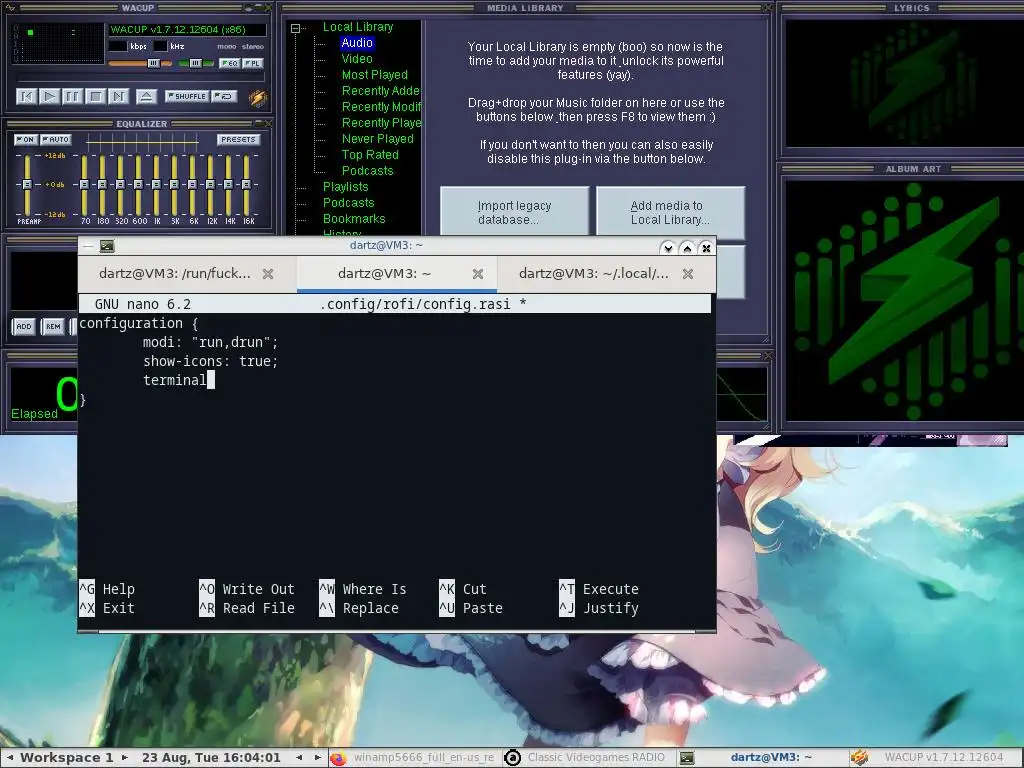The image size is (1024, 768).
Task: Stop playback in the WACUP player
Action: (95, 97)
